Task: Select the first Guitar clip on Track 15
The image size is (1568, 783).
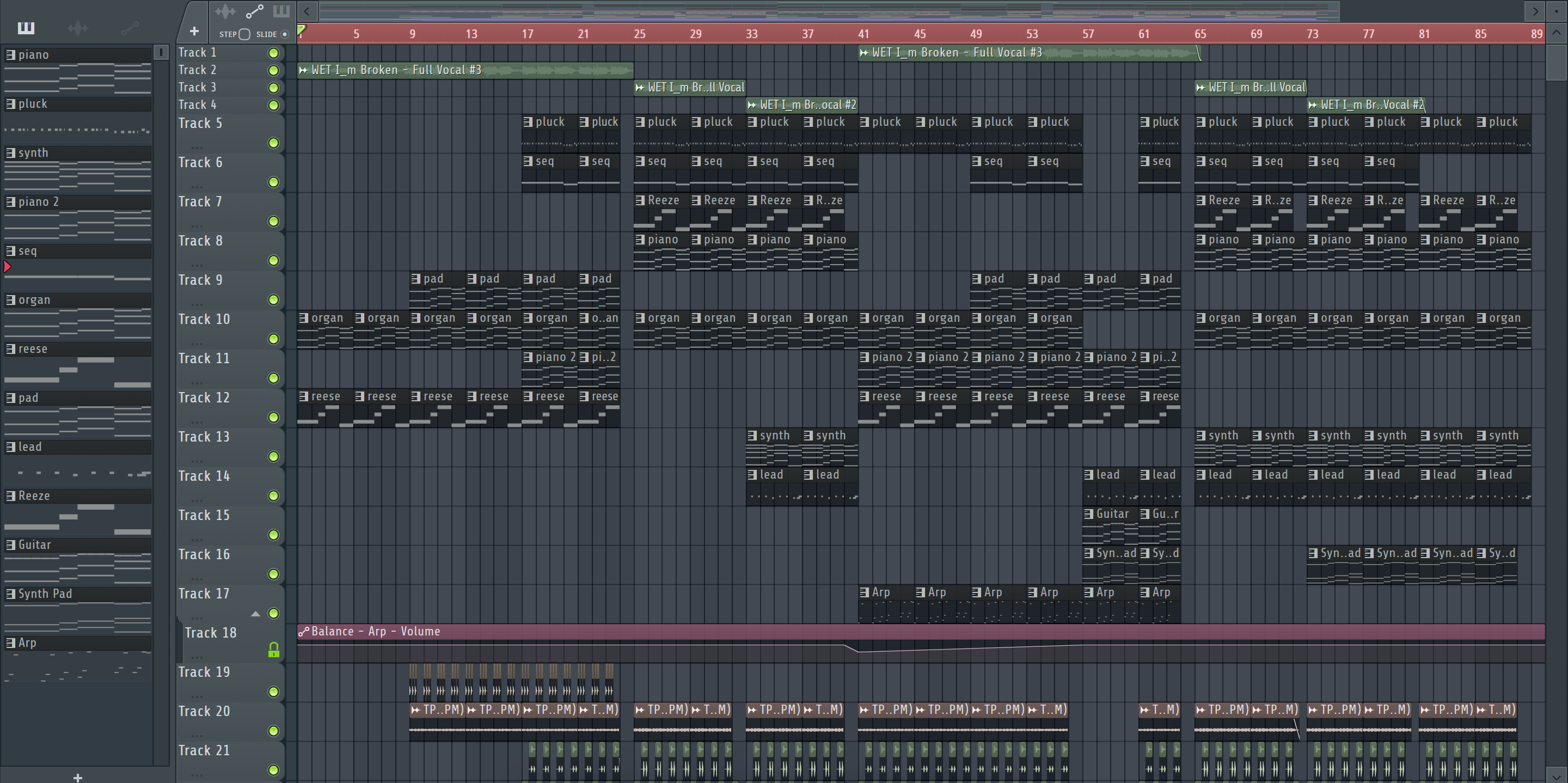Action: pos(1110,525)
